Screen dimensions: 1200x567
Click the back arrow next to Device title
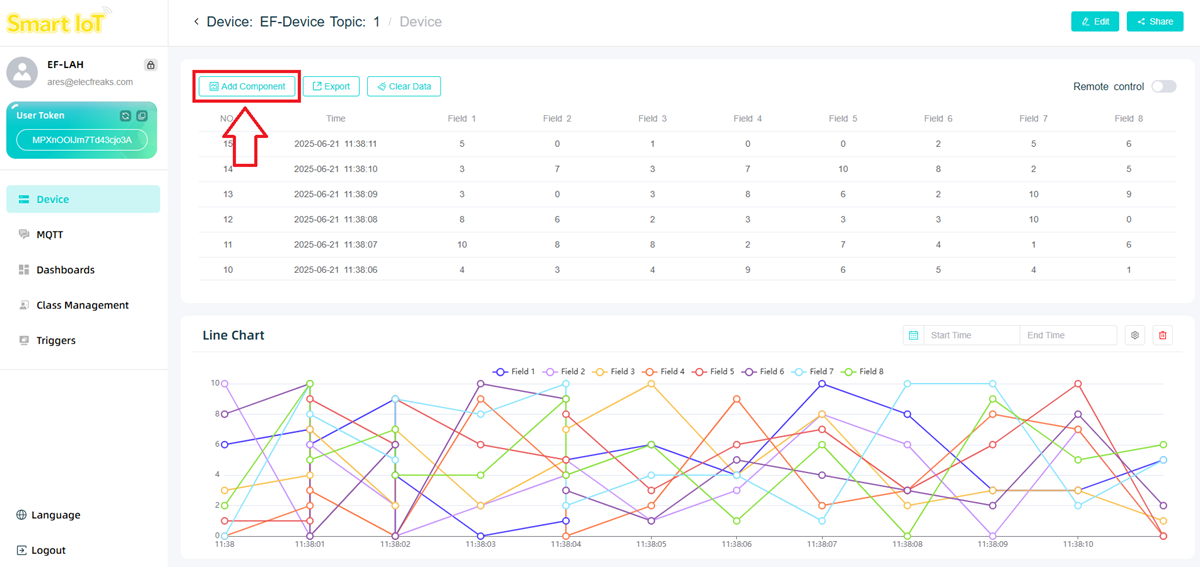tap(196, 22)
